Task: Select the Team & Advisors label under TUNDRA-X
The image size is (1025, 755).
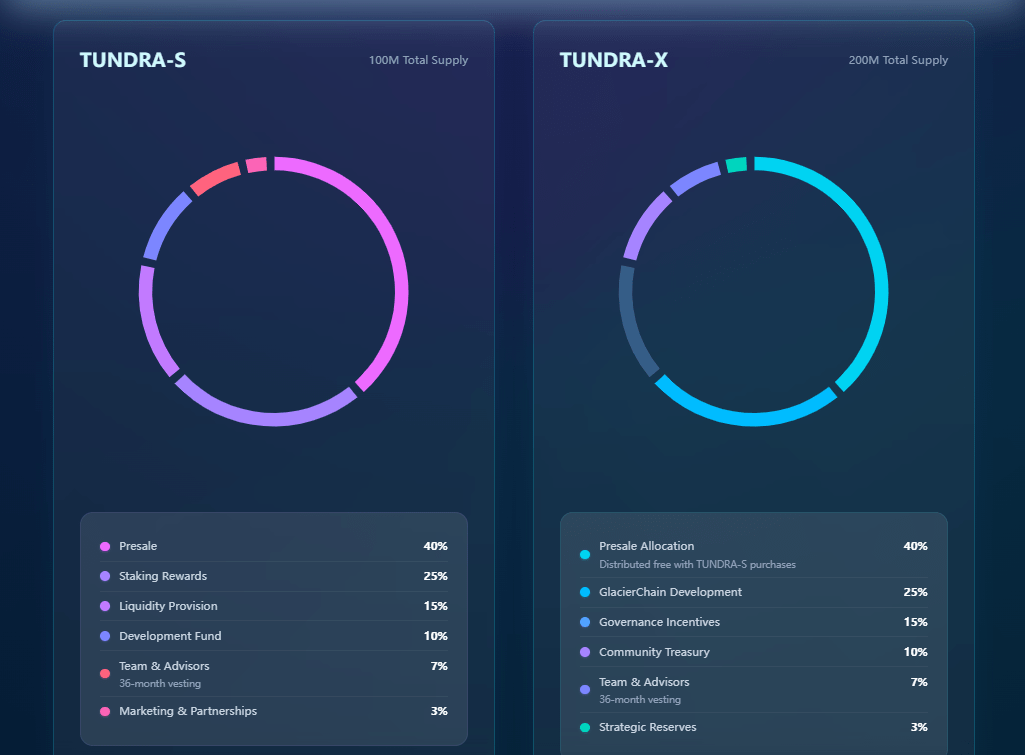Action: click(x=644, y=682)
